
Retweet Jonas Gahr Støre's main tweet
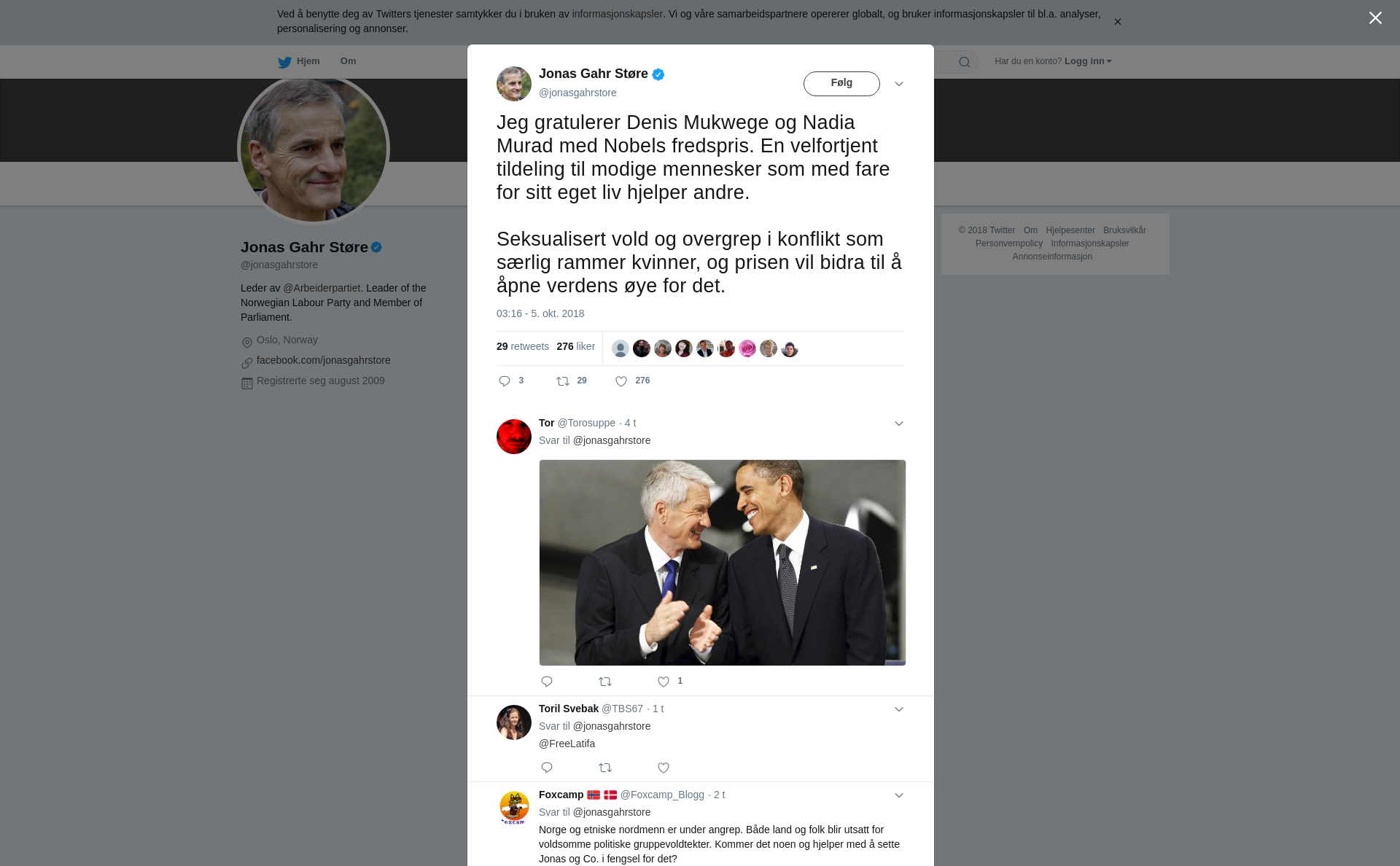click(563, 381)
